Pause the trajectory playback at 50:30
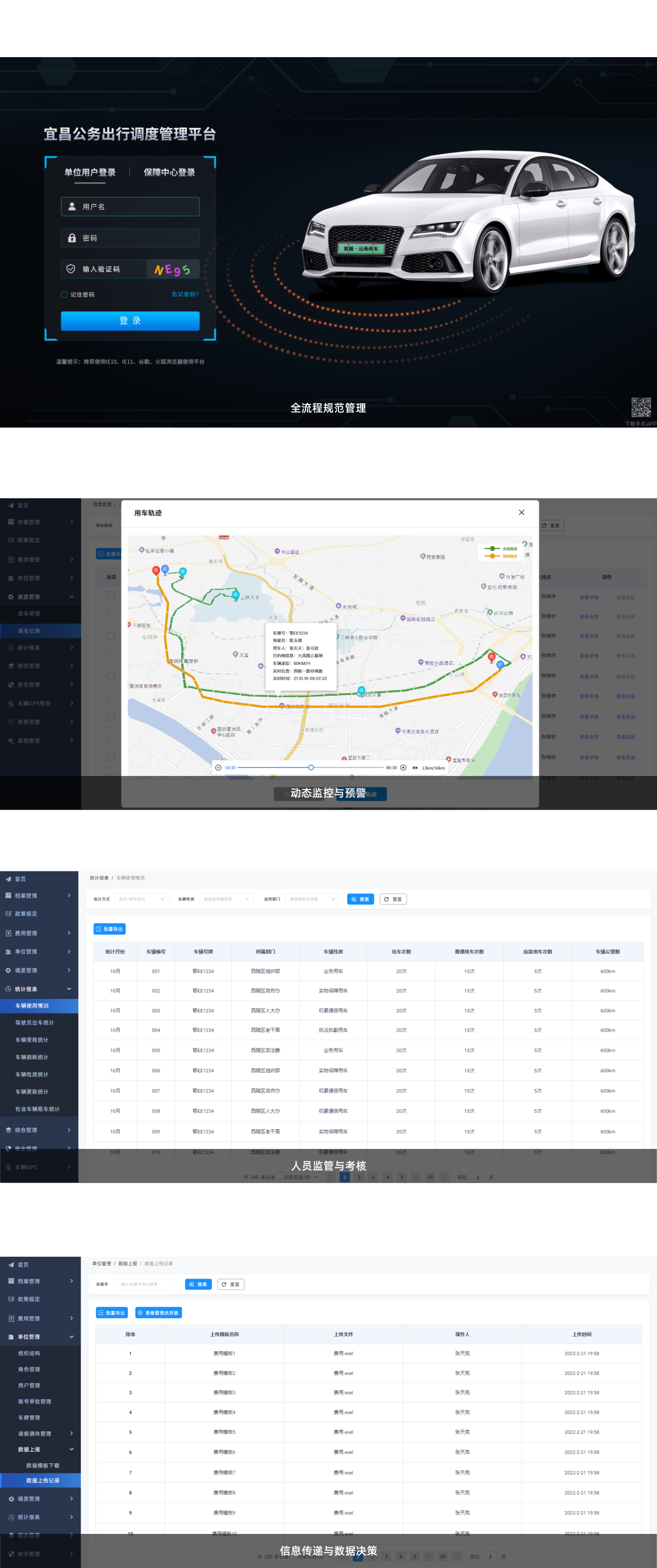This screenshot has width=657, height=1568. (218, 767)
